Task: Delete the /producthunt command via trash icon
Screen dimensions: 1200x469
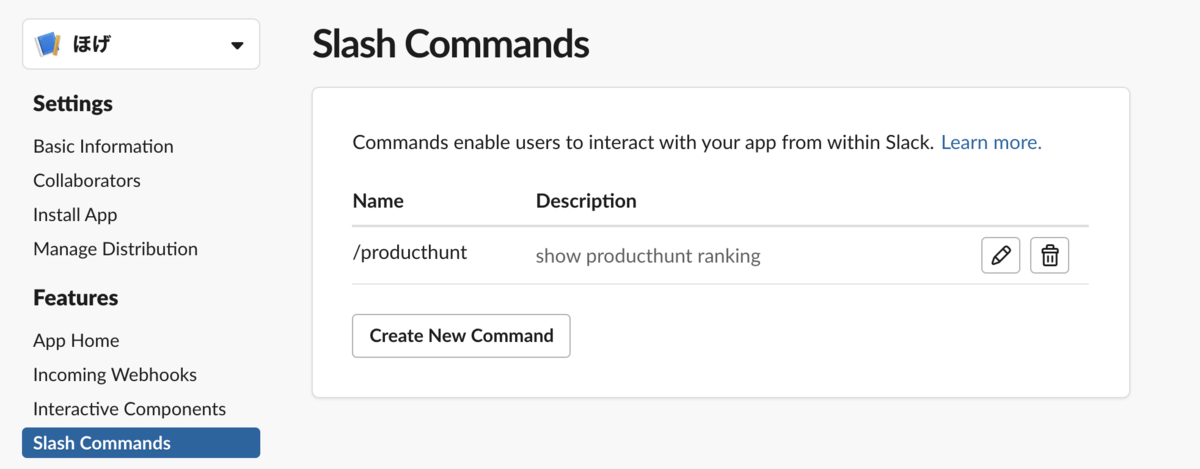Action: (x=1049, y=255)
